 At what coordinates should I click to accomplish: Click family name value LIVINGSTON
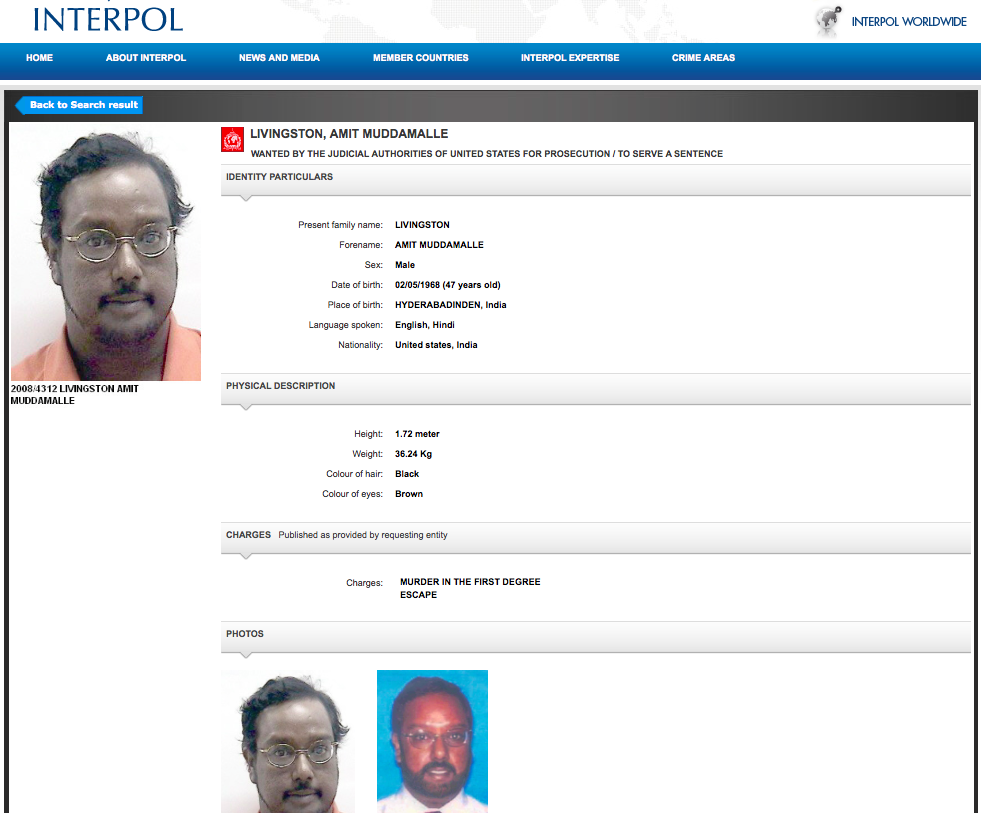[x=422, y=225]
